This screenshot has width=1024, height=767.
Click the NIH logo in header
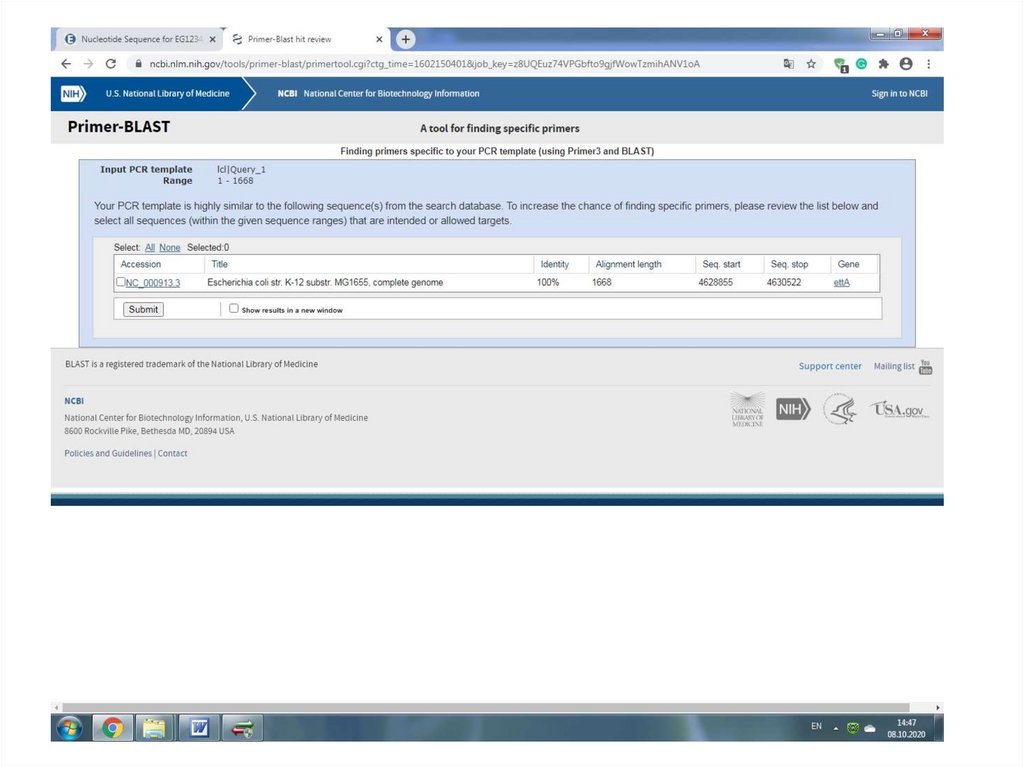point(73,93)
